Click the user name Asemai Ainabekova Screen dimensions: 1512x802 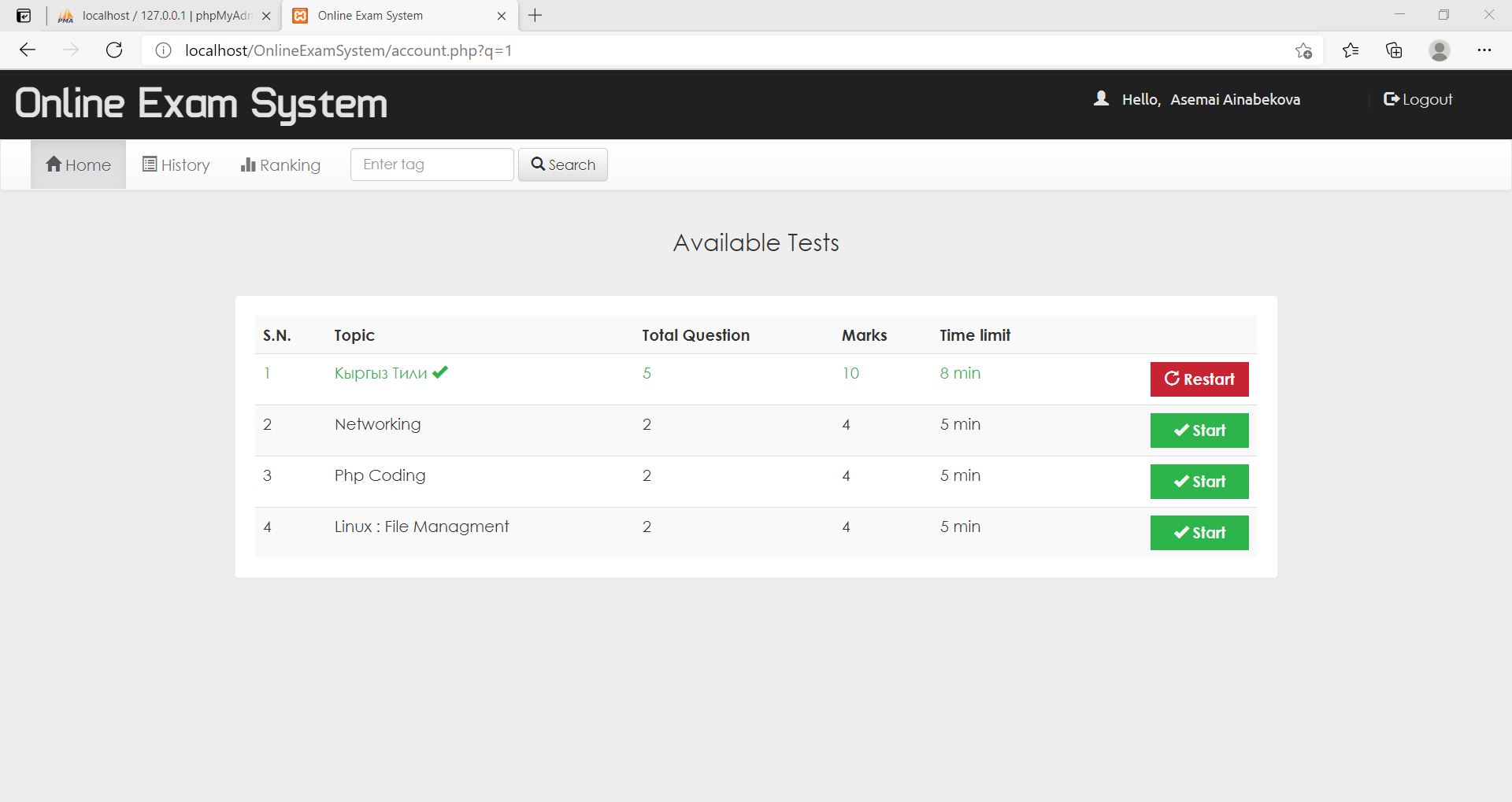pos(1235,99)
